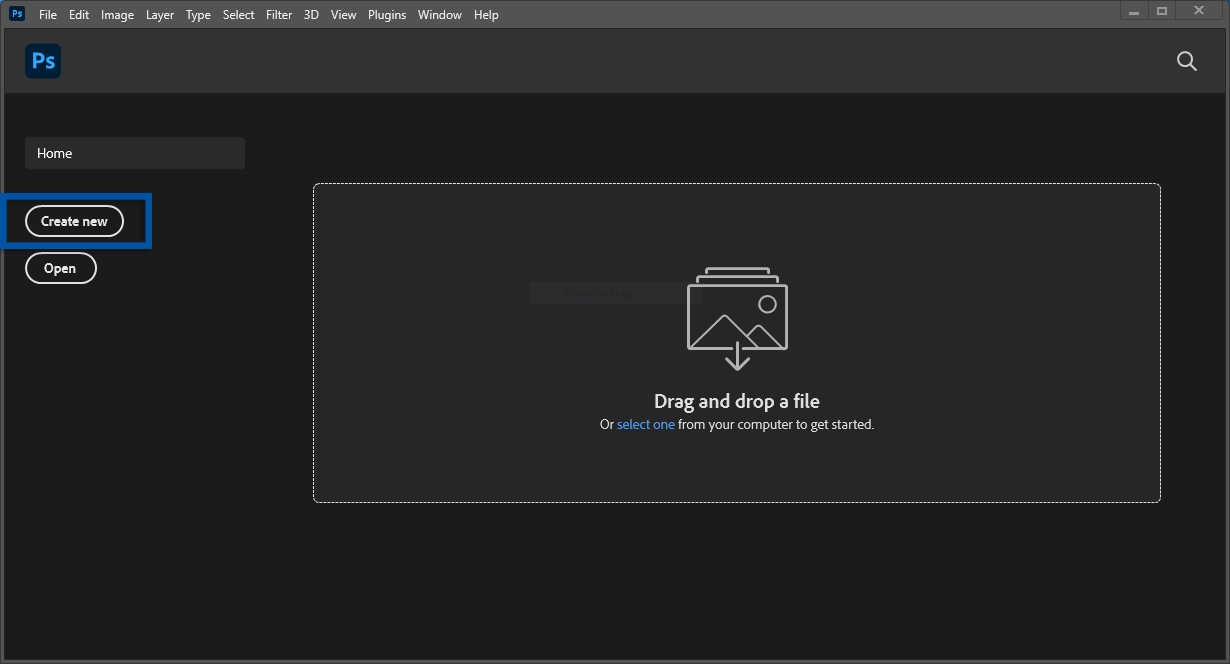This screenshot has height=664, width=1230.
Task: Open the Plugins menu
Action: pyautogui.click(x=387, y=14)
